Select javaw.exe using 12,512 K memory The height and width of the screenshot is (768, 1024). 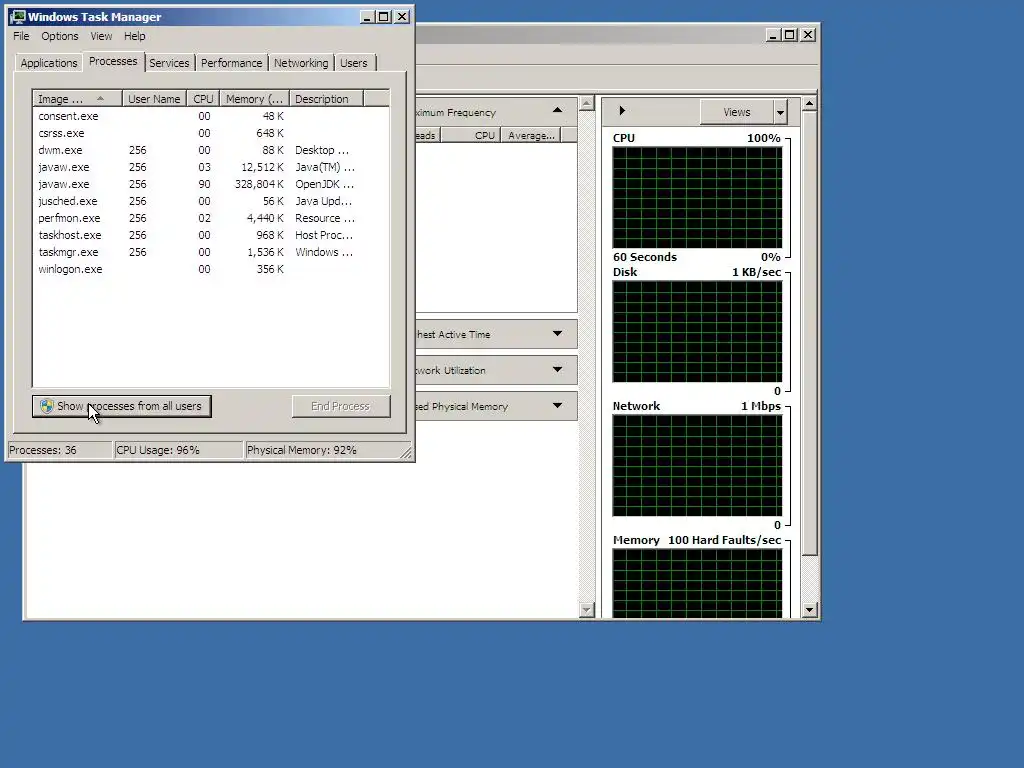point(210,167)
